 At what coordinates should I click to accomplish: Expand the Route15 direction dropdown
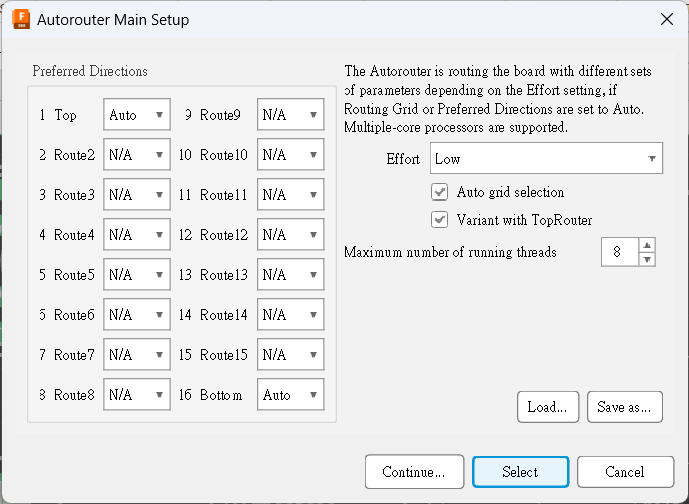[291, 355]
